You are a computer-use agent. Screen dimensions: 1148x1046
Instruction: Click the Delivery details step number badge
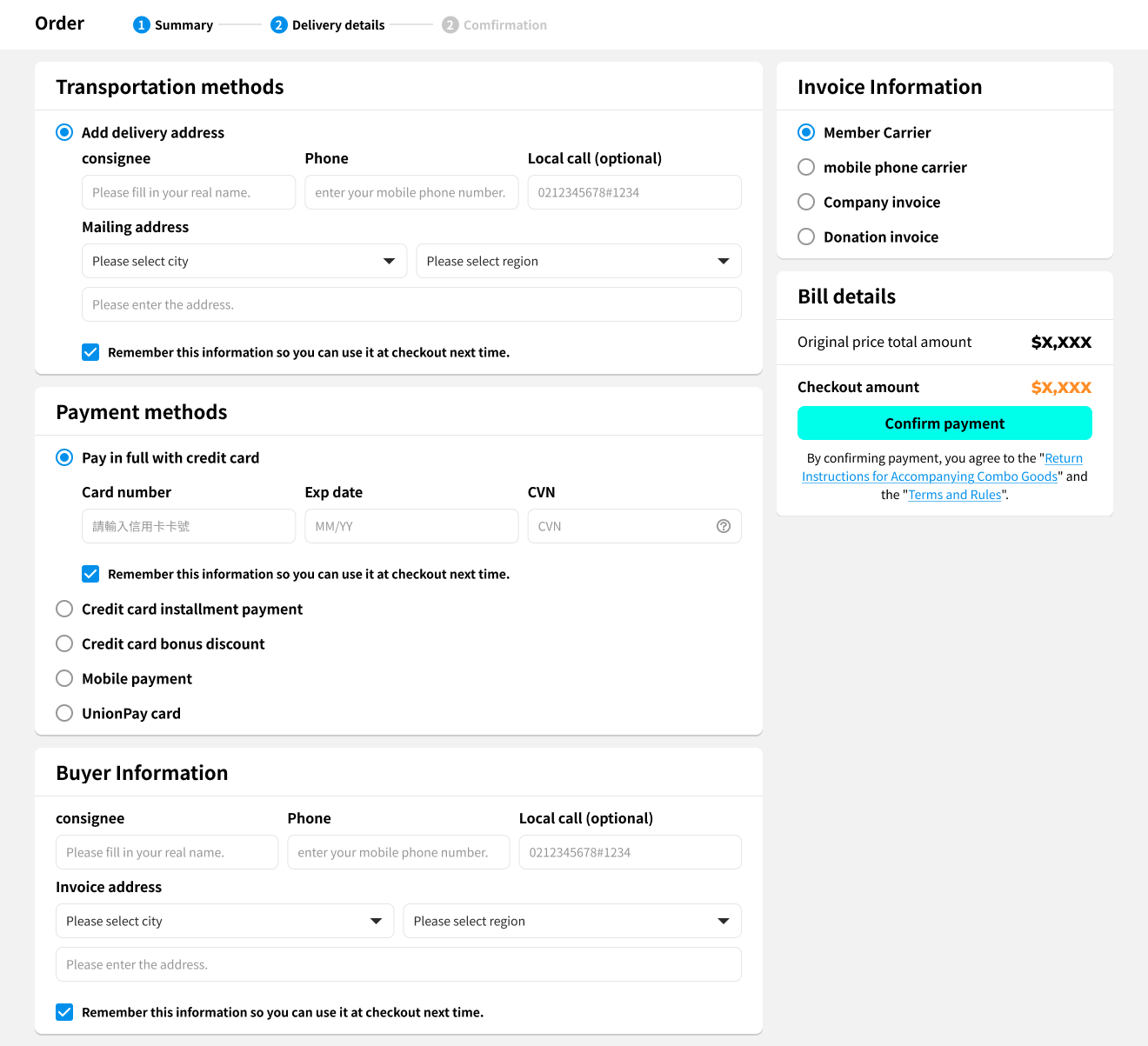(x=279, y=25)
